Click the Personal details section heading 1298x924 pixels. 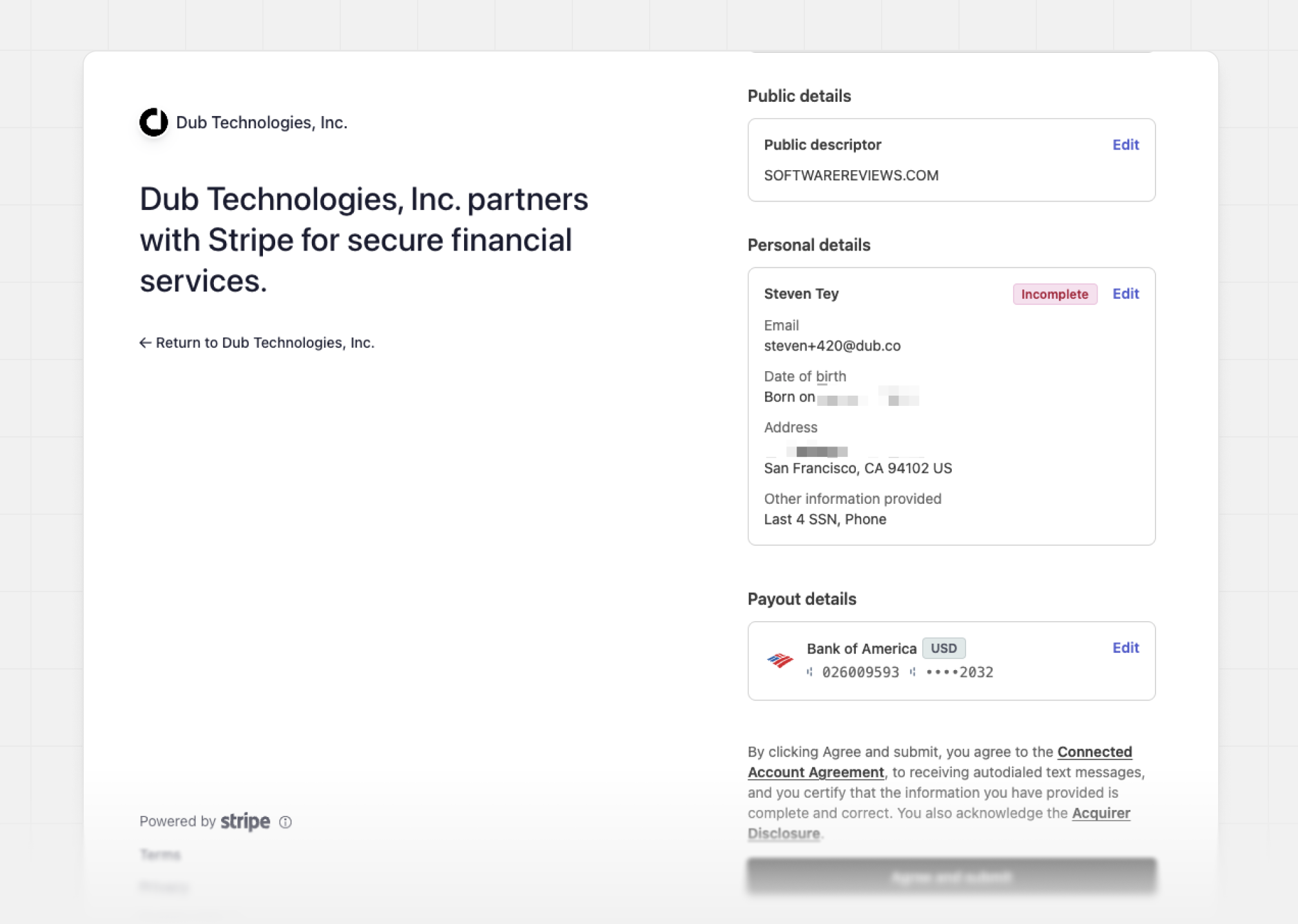coord(809,245)
